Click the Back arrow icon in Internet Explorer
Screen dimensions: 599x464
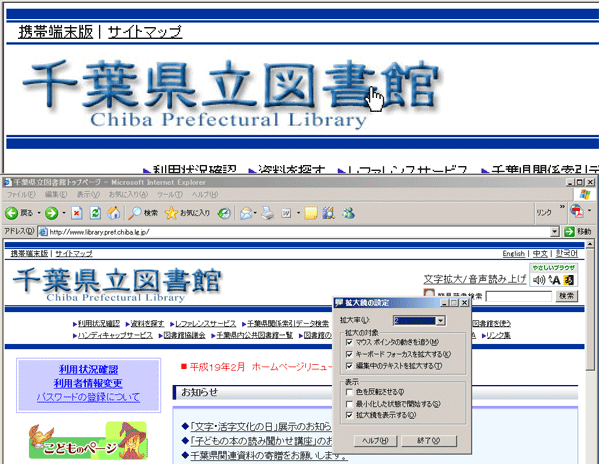click(11, 213)
